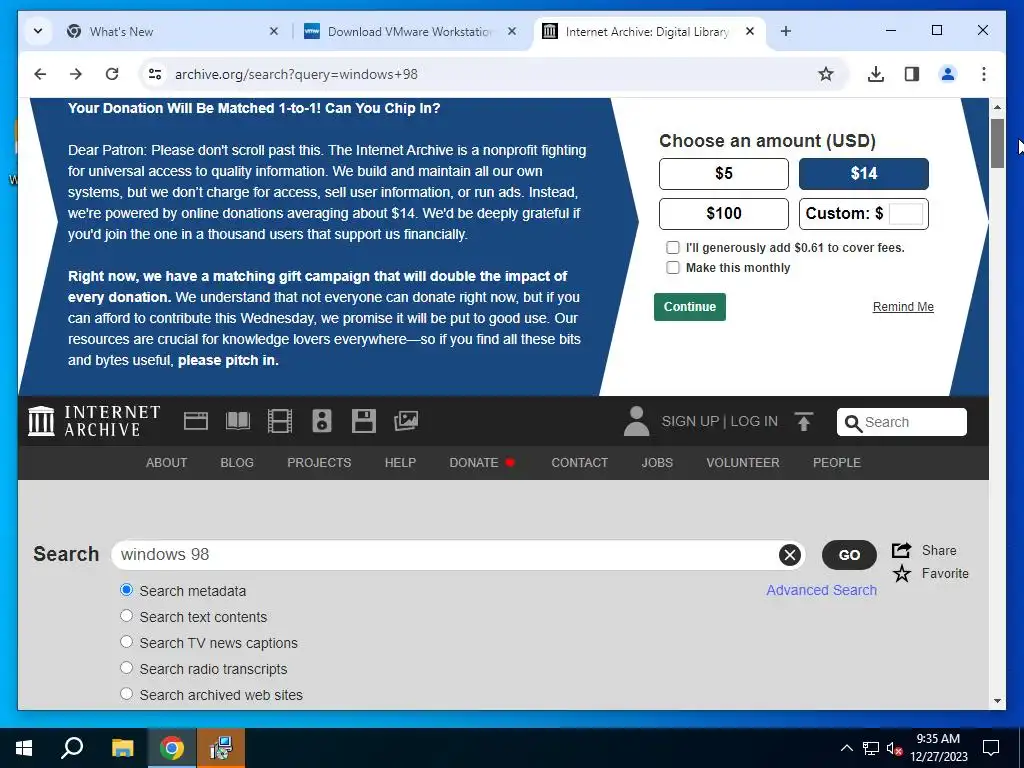Image resolution: width=1024 pixels, height=768 pixels.
Task: Click the installer icon in taskbar
Action: (221, 748)
